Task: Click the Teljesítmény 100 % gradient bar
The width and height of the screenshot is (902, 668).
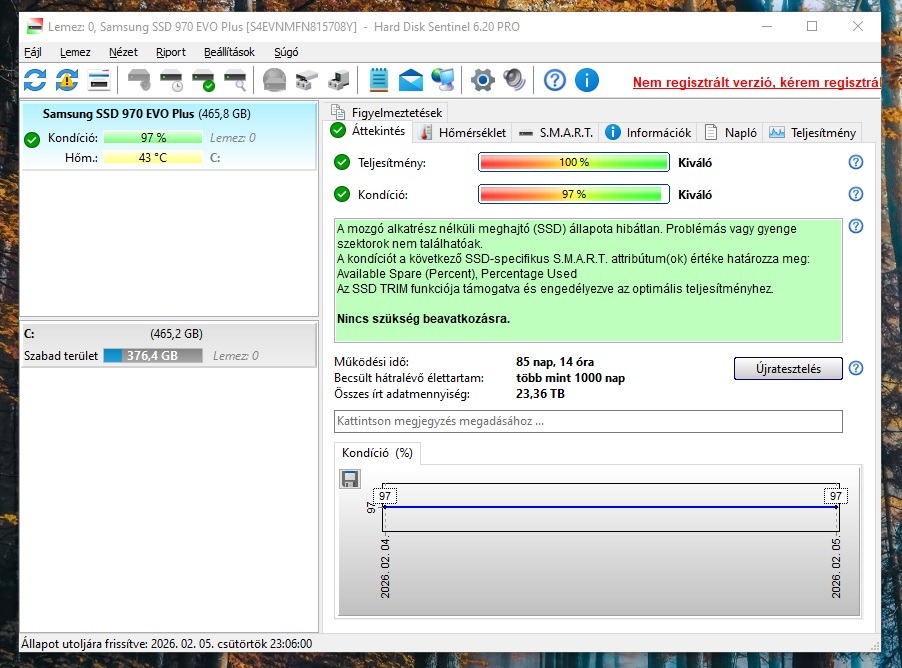Action: (x=574, y=162)
